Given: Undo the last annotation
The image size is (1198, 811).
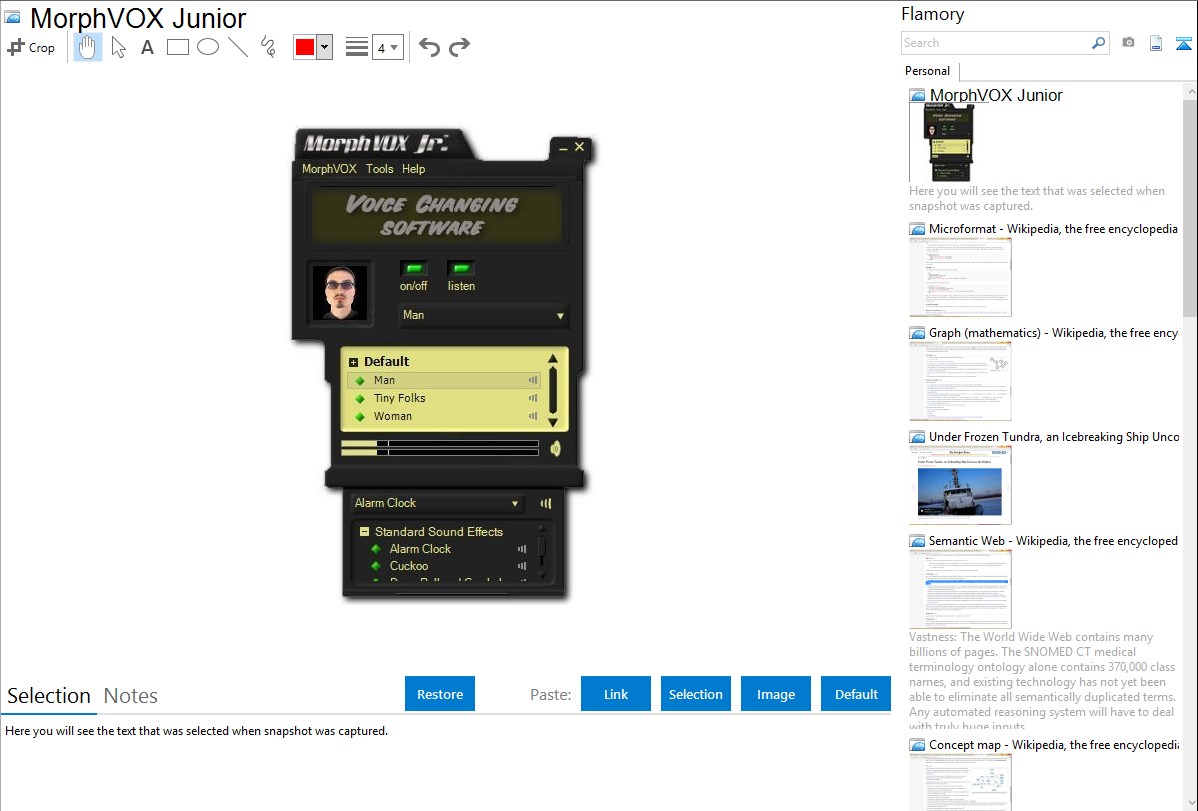Looking at the screenshot, I should click(x=429, y=47).
